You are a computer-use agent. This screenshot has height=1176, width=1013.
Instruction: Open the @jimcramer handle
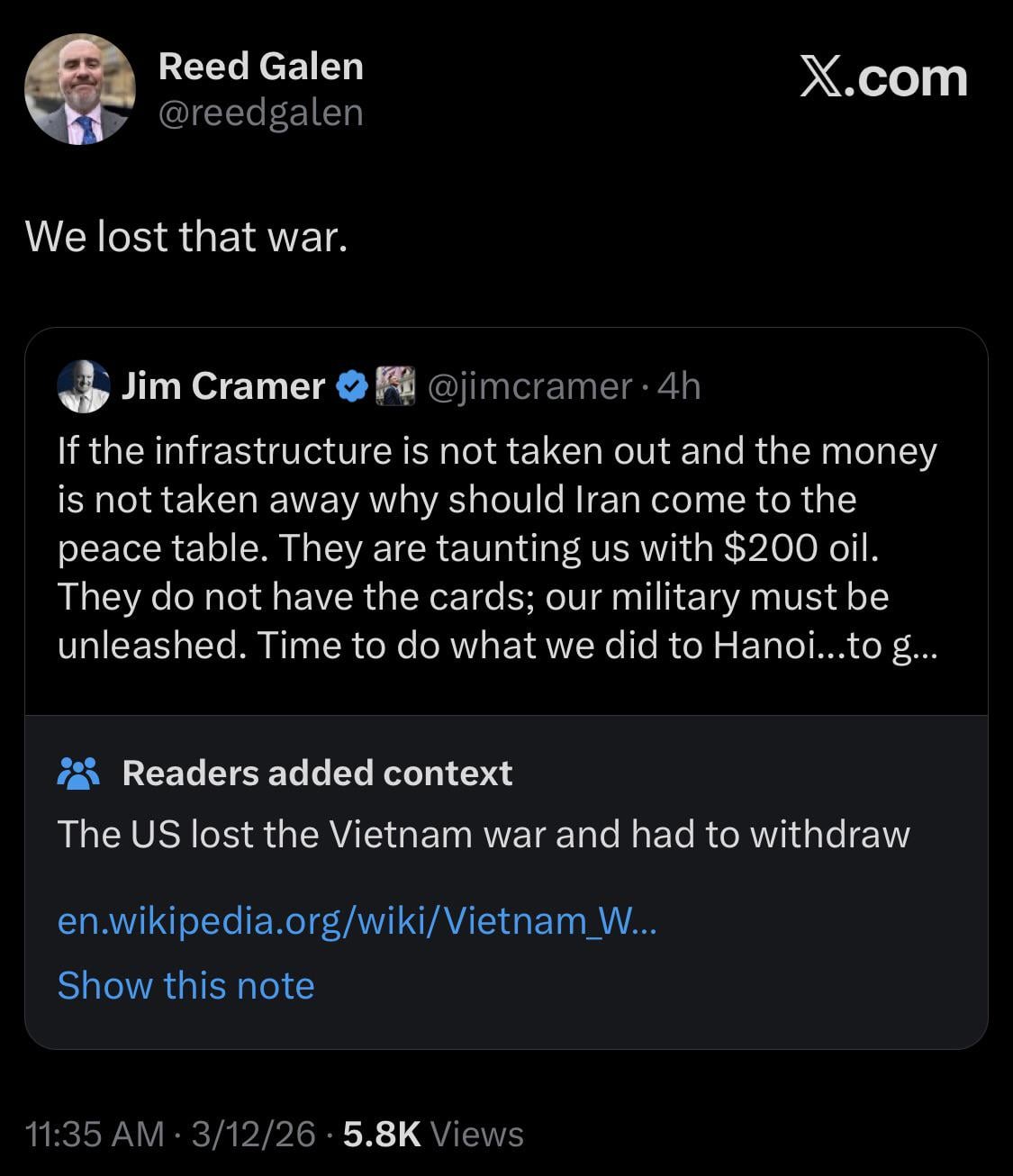(529, 386)
